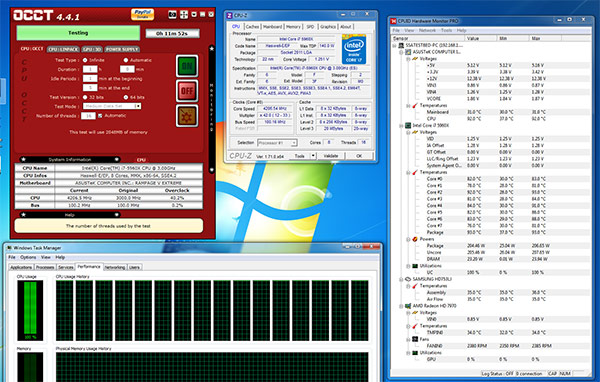600x382 pixels.
Task: Select the Automatic test type radio button
Action: (x=126, y=60)
